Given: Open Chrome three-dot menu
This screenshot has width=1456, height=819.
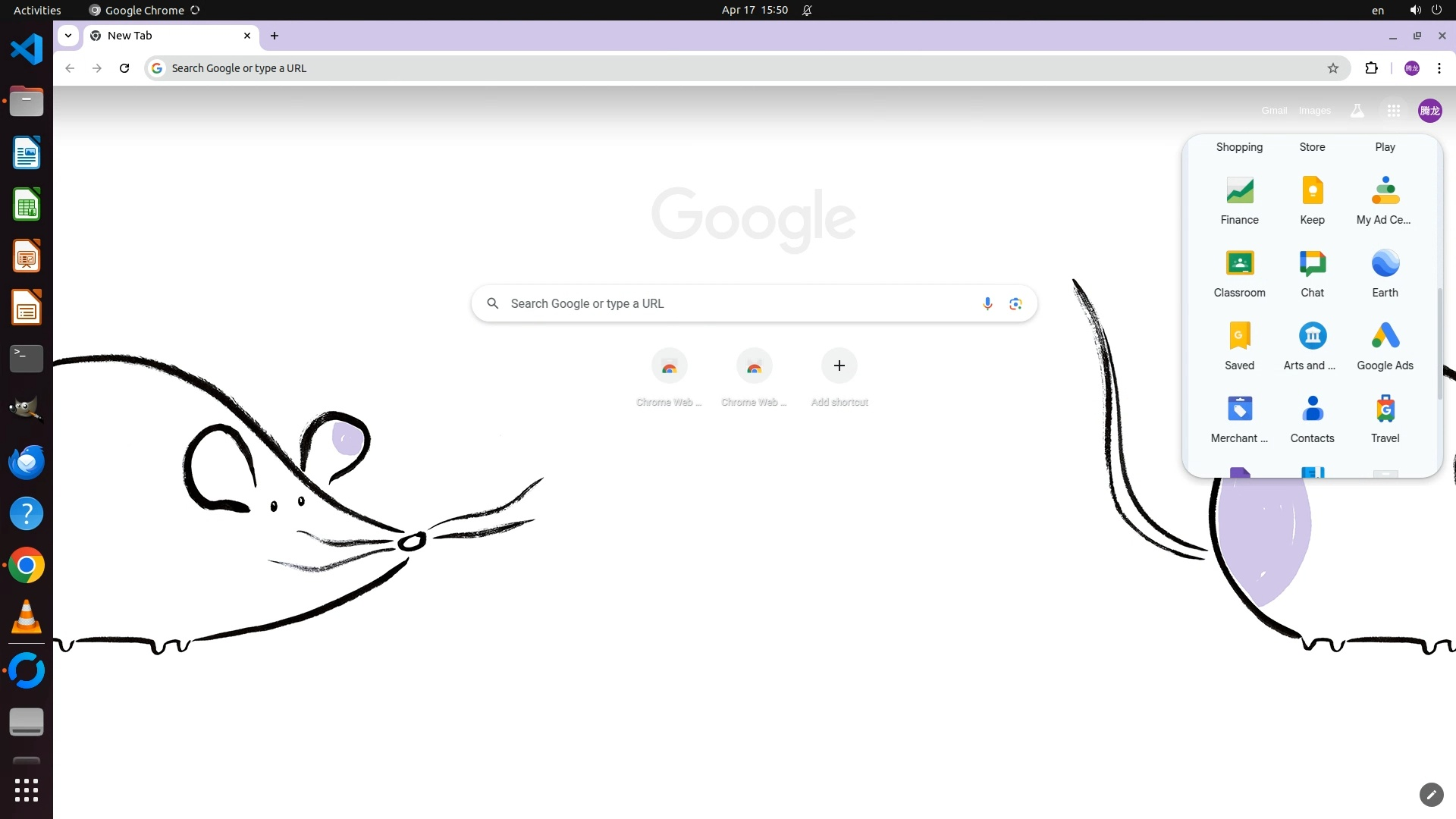Looking at the screenshot, I should (x=1439, y=68).
